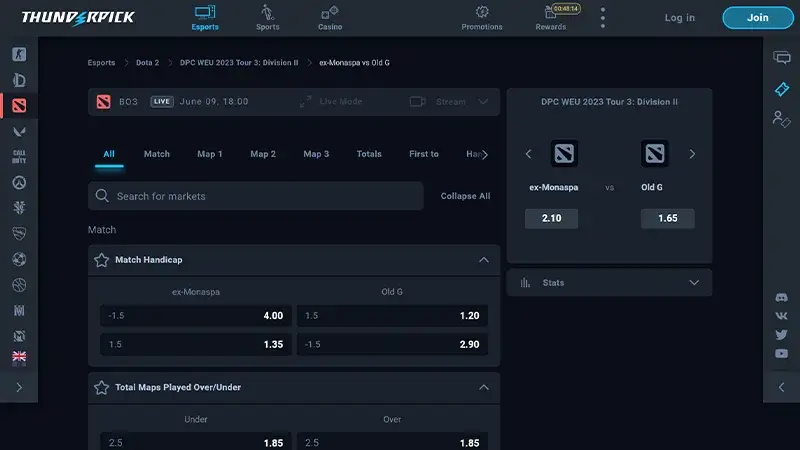The height and width of the screenshot is (450, 800).
Task: Select the Match tab
Action: point(157,154)
